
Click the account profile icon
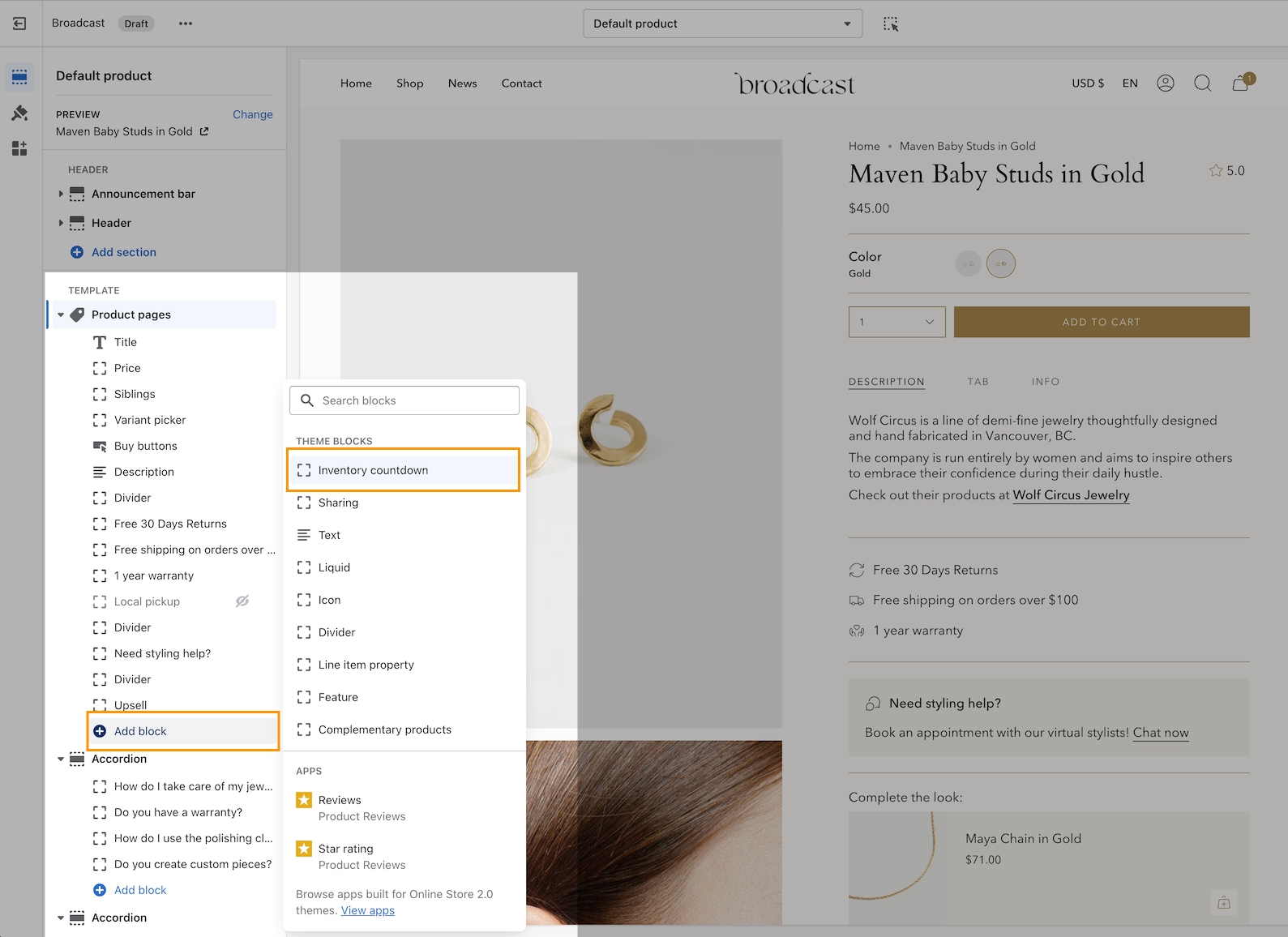(x=1165, y=83)
